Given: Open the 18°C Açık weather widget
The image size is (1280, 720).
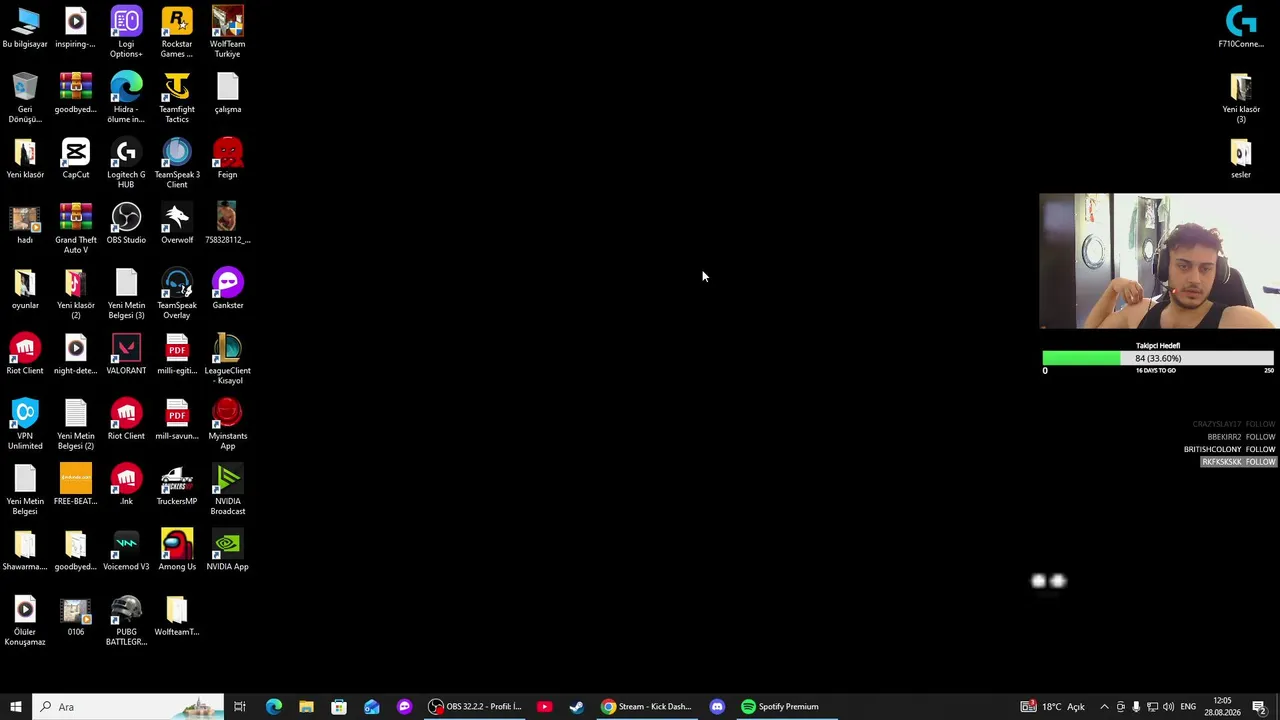Looking at the screenshot, I should [x=1053, y=707].
